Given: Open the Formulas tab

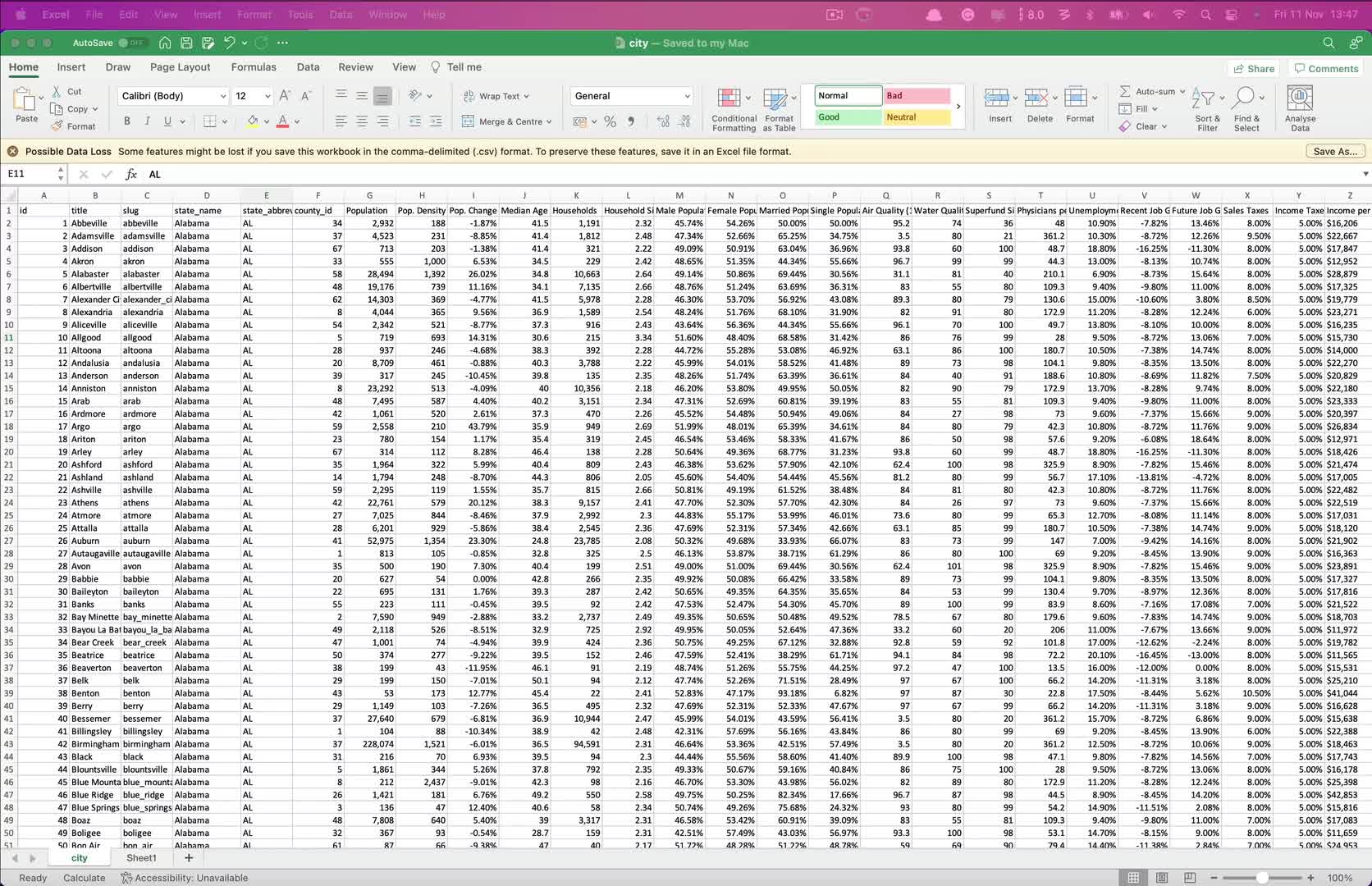Looking at the screenshot, I should [254, 67].
